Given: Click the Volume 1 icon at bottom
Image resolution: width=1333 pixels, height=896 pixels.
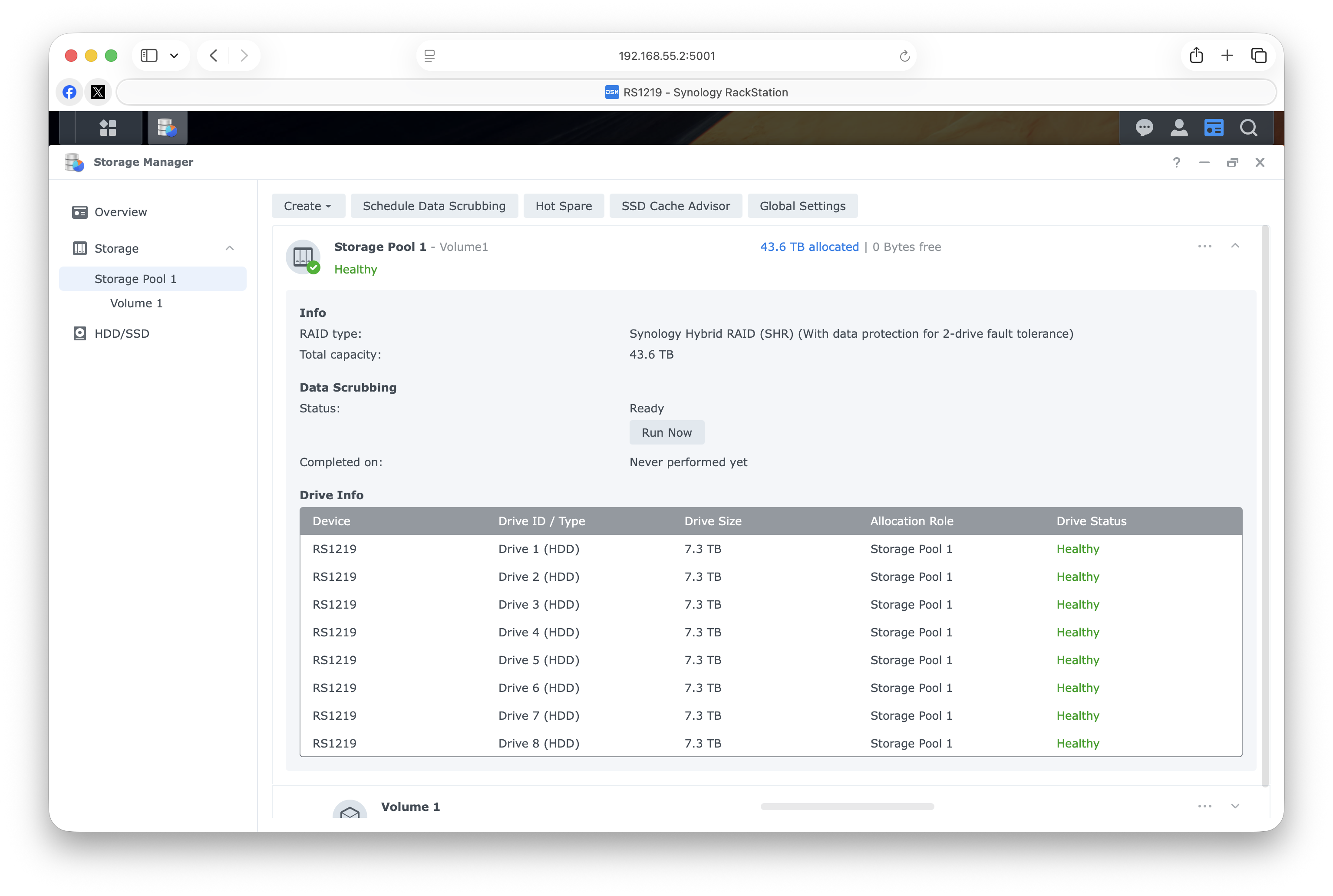Looking at the screenshot, I should [x=350, y=809].
